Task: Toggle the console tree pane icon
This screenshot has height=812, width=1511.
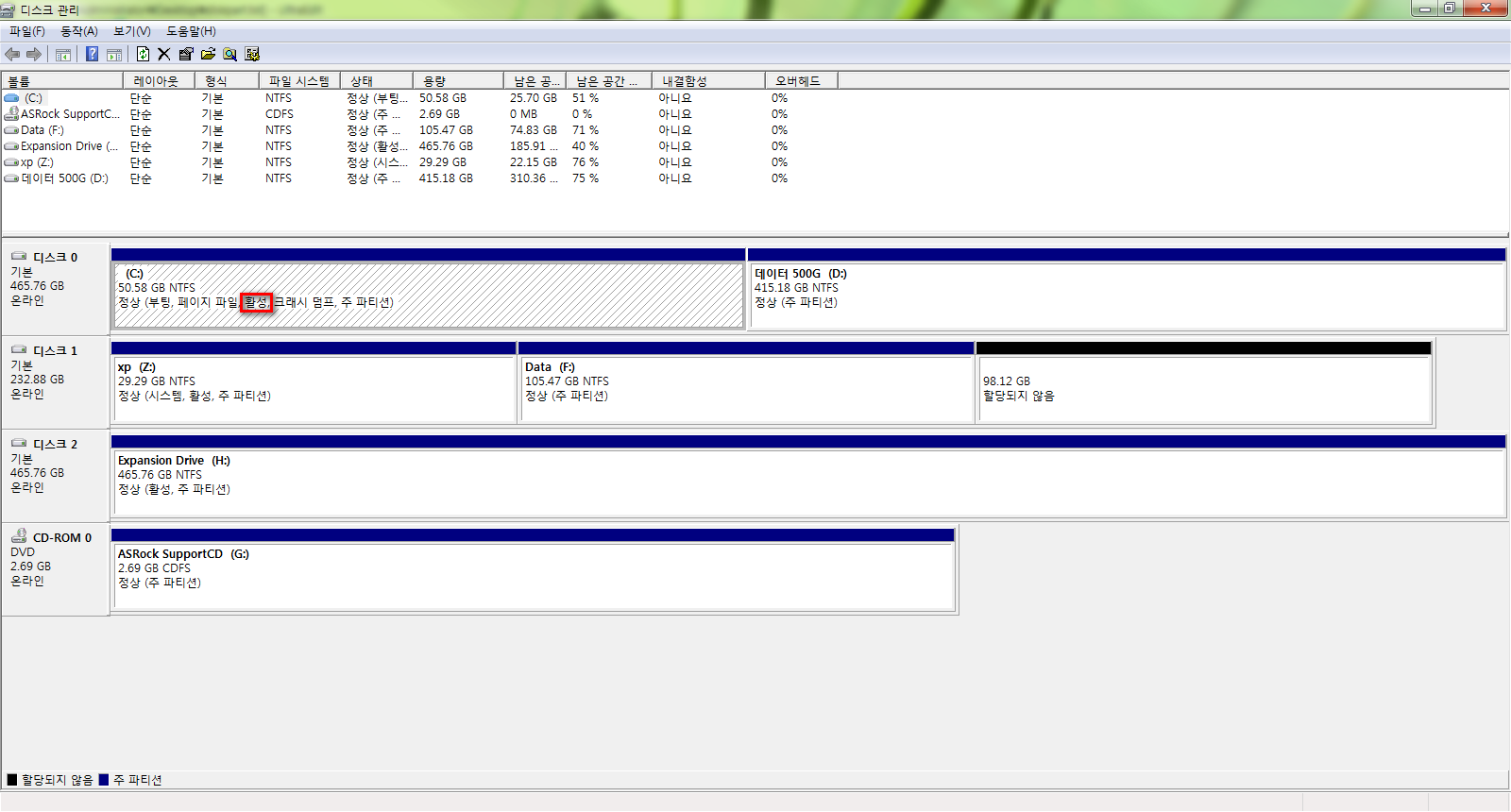Action: coord(63,54)
